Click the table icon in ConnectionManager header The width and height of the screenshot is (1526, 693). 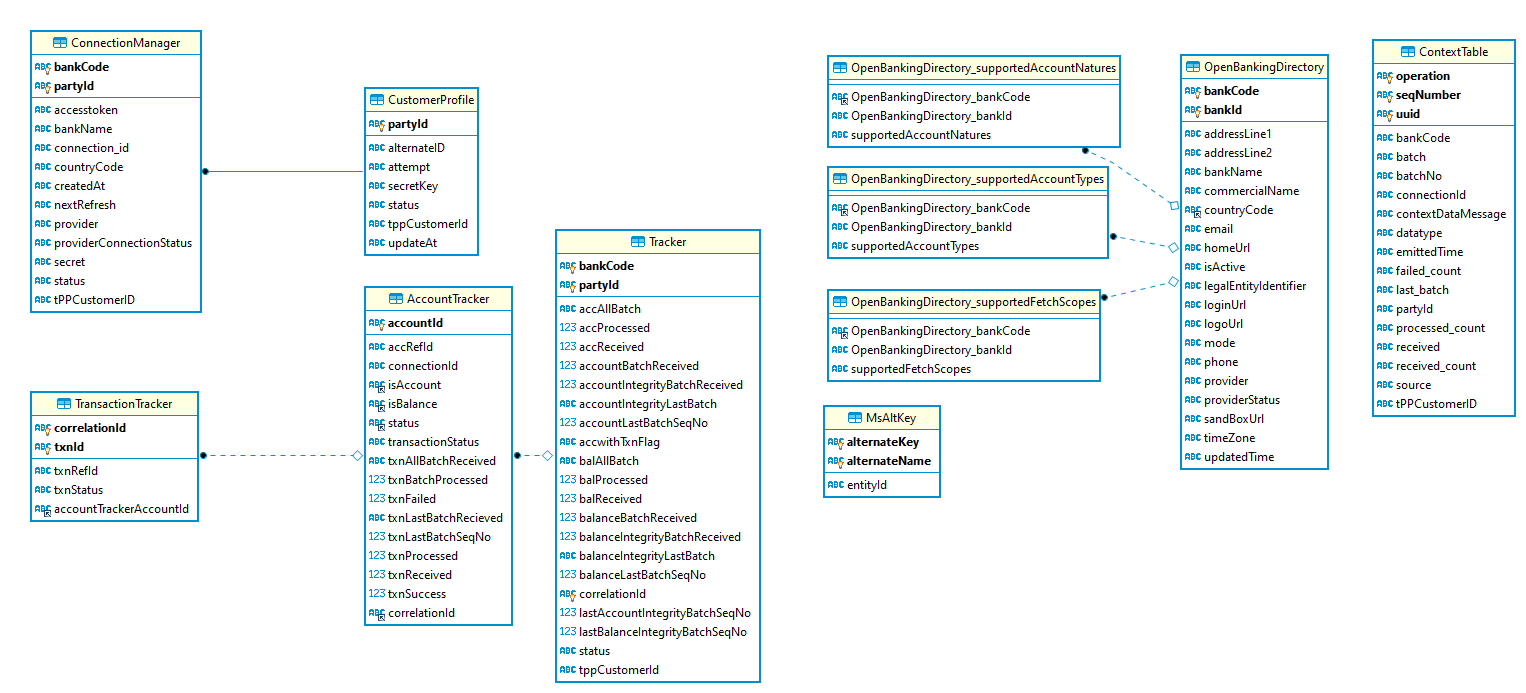tap(60, 43)
